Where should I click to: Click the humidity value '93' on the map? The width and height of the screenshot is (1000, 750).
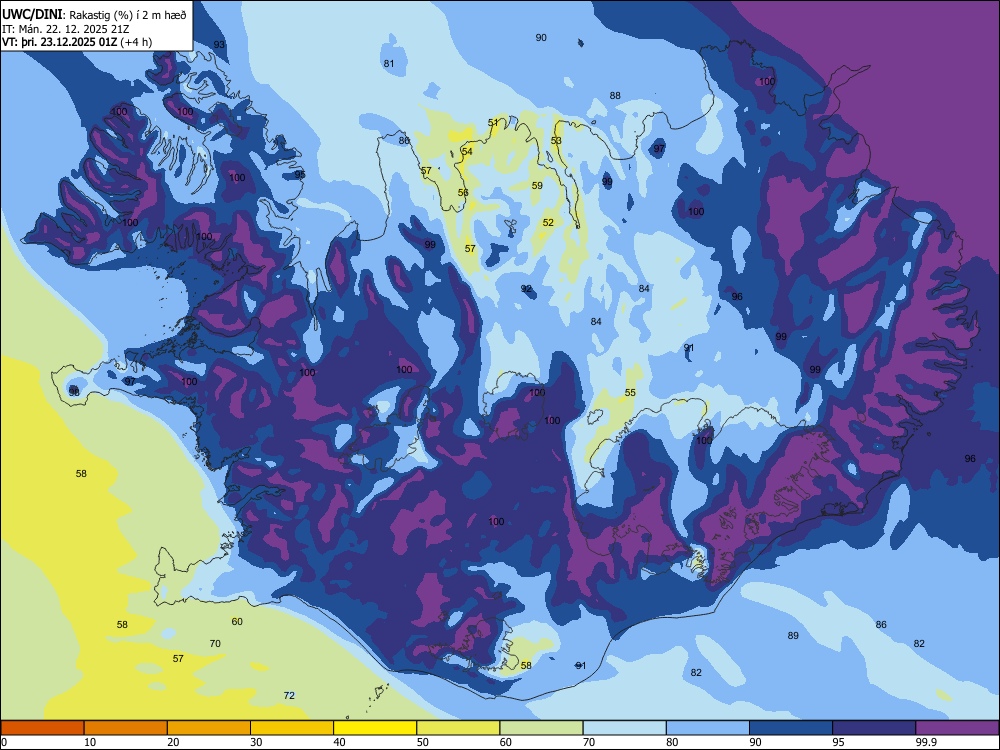click(219, 45)
